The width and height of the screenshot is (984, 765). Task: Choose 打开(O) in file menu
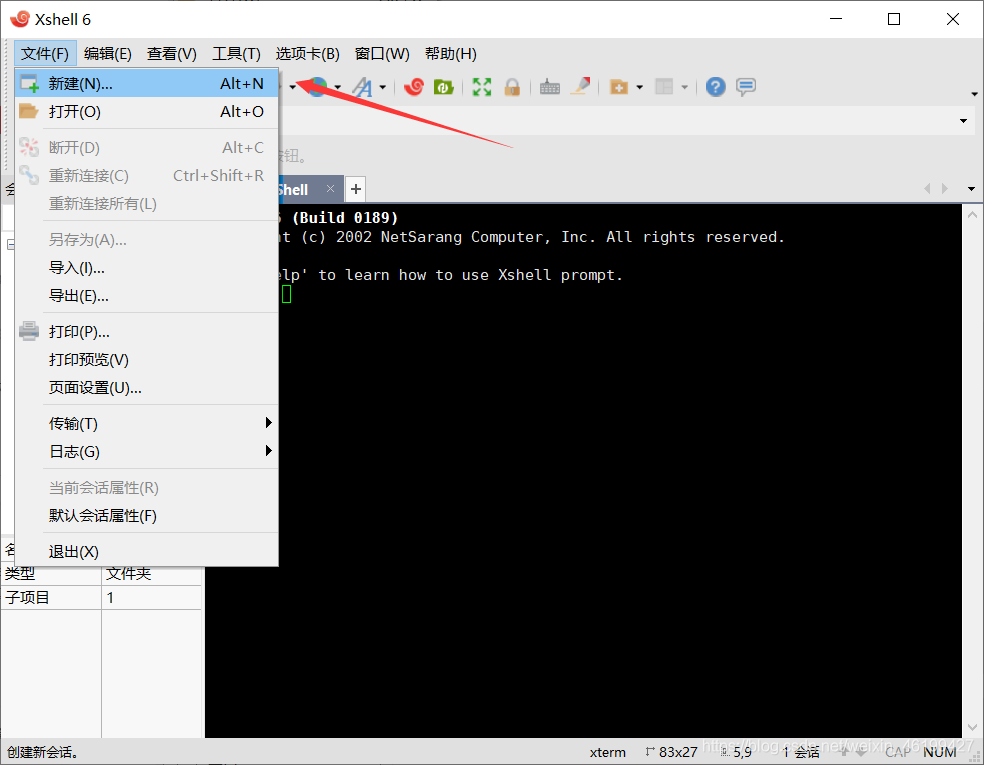tap(147, 112)
